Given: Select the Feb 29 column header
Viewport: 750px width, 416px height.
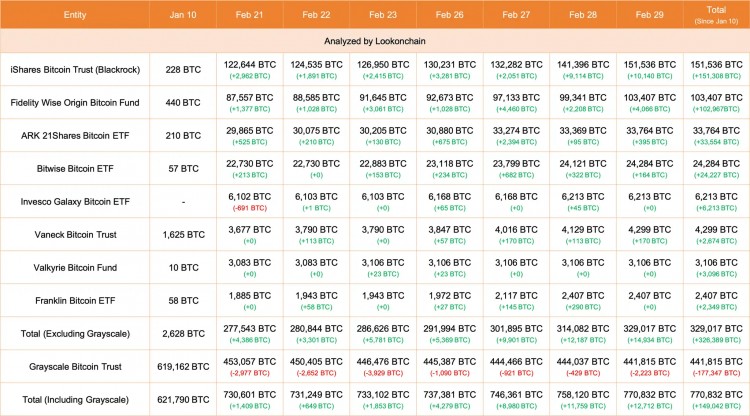Looking at the screenshot, I should point(650,15).
